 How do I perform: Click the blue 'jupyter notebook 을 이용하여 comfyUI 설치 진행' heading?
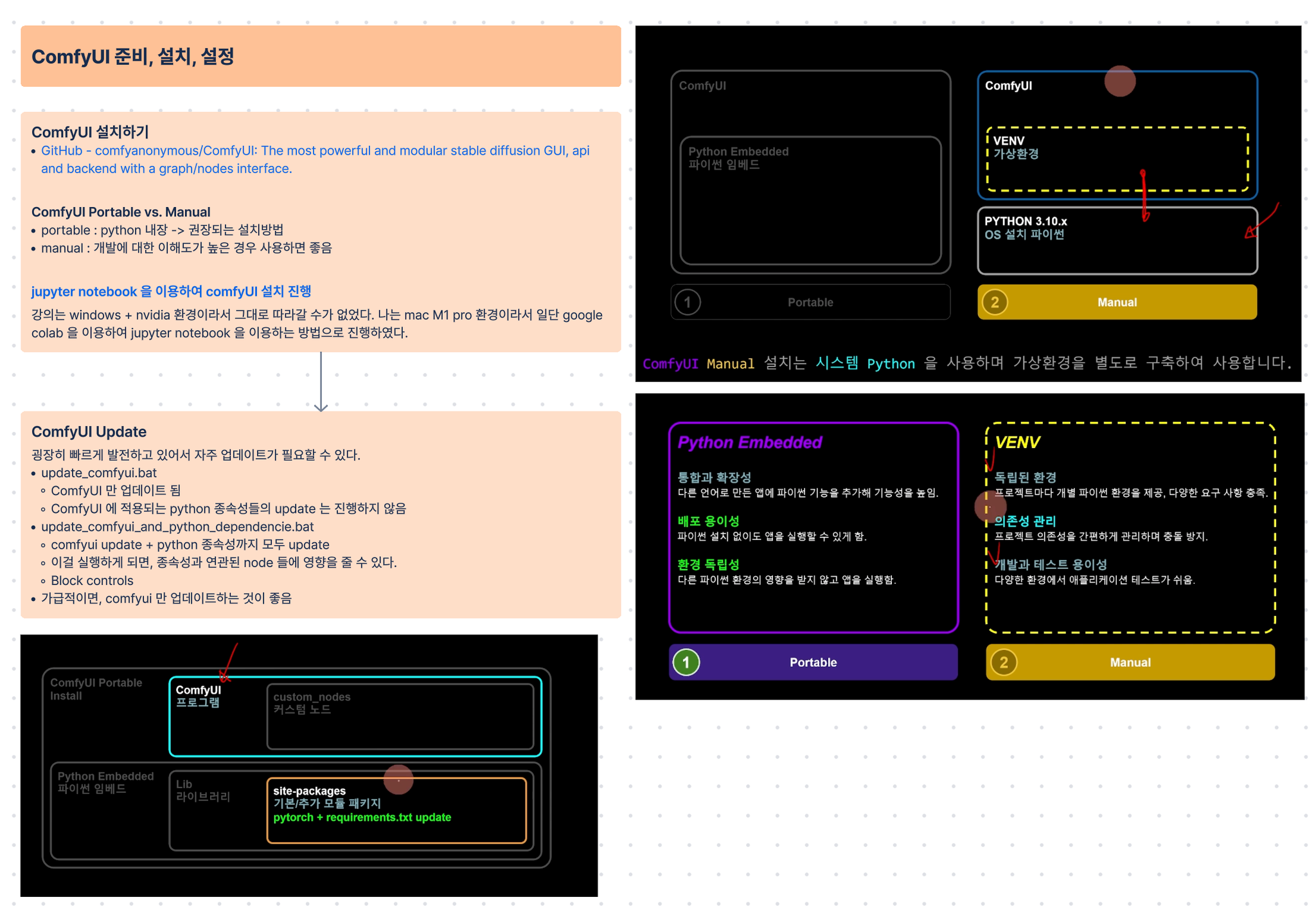click(x=171, y=291)
